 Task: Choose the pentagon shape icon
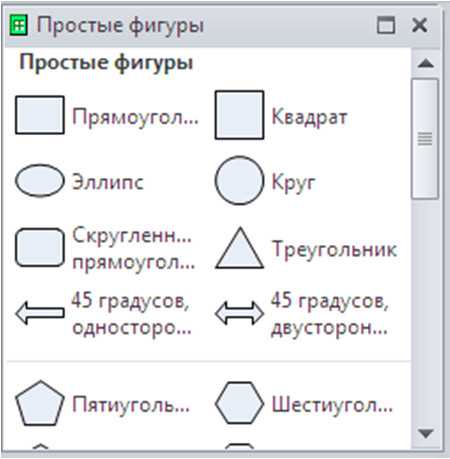(40, 403)
